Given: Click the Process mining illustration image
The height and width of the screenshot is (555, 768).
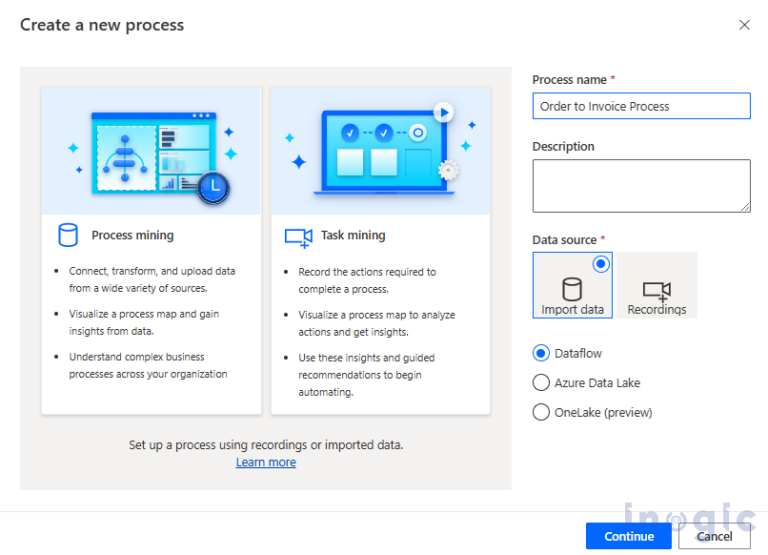Looking at the screenshot, I should (x=151, y=150).
